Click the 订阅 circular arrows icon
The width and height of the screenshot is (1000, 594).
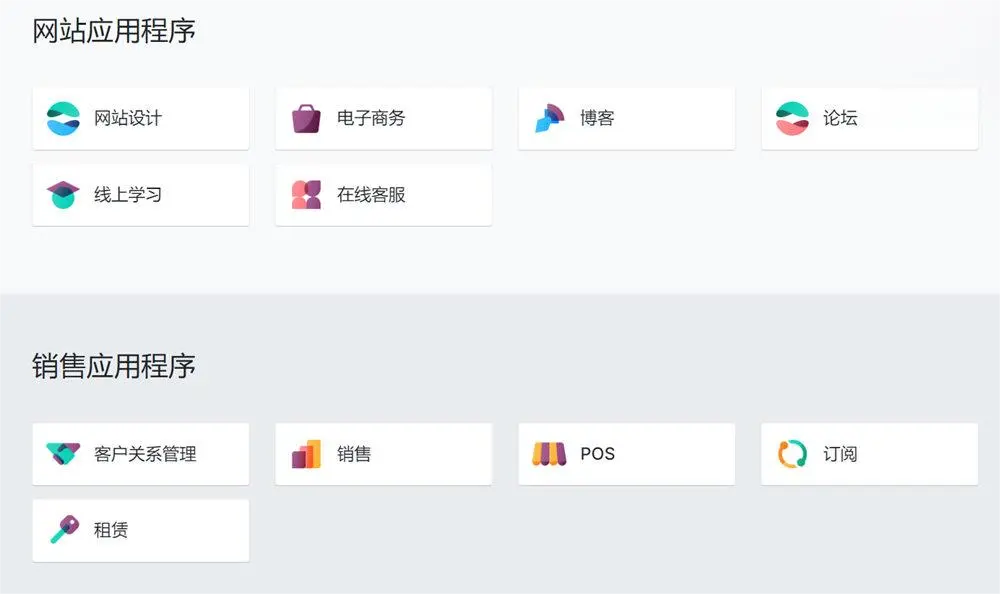click(792, 454)
